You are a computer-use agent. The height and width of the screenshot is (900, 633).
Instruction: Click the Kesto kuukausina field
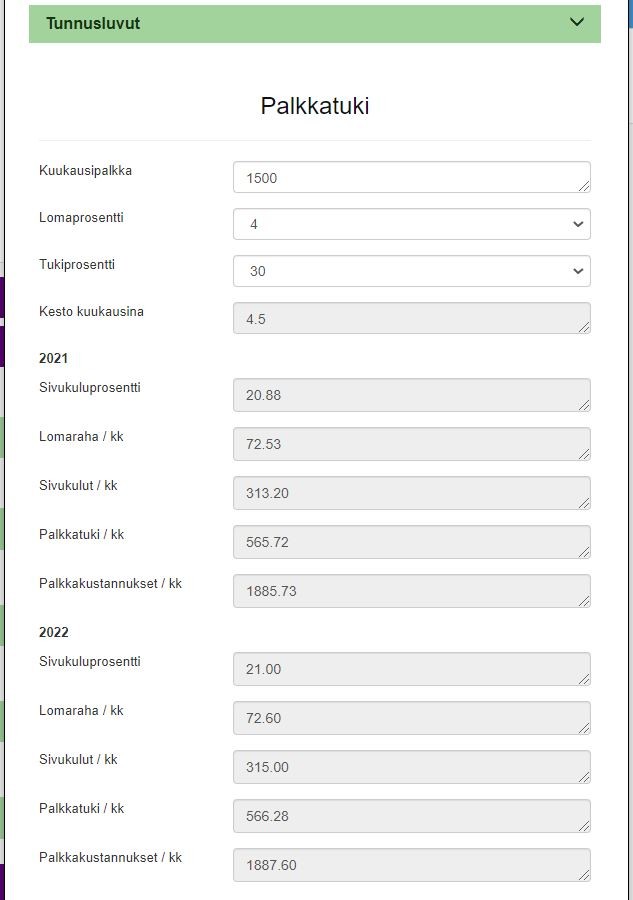(411, 318)
